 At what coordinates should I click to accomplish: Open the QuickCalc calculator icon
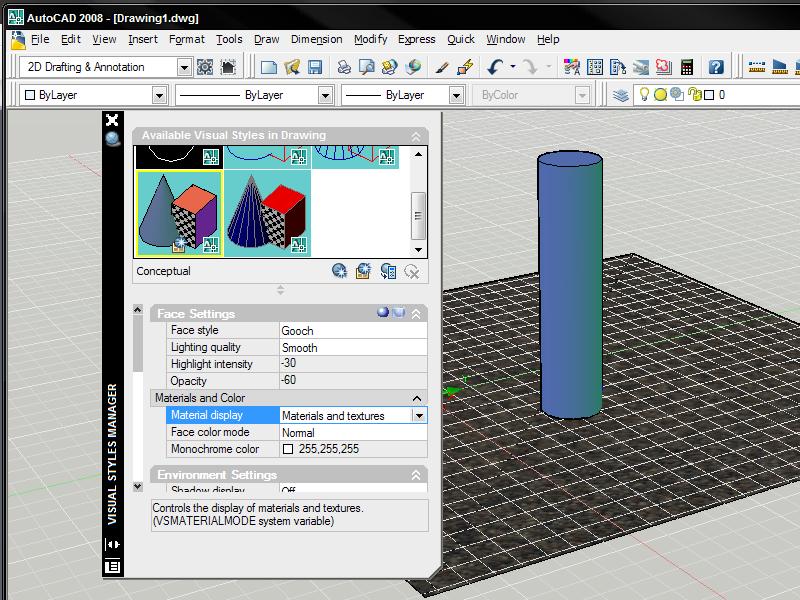point(687,67)
